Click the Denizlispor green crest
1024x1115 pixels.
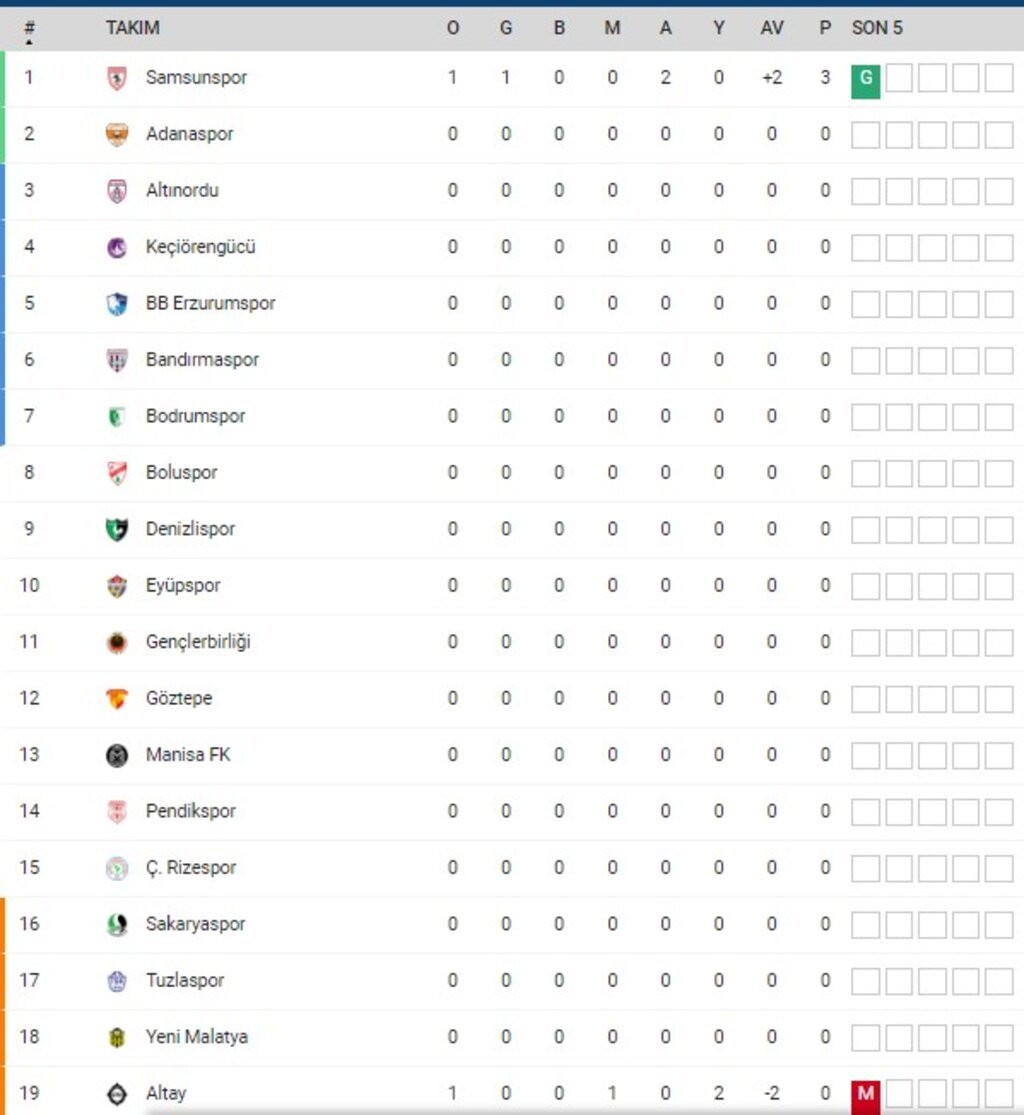coord(117,529)
